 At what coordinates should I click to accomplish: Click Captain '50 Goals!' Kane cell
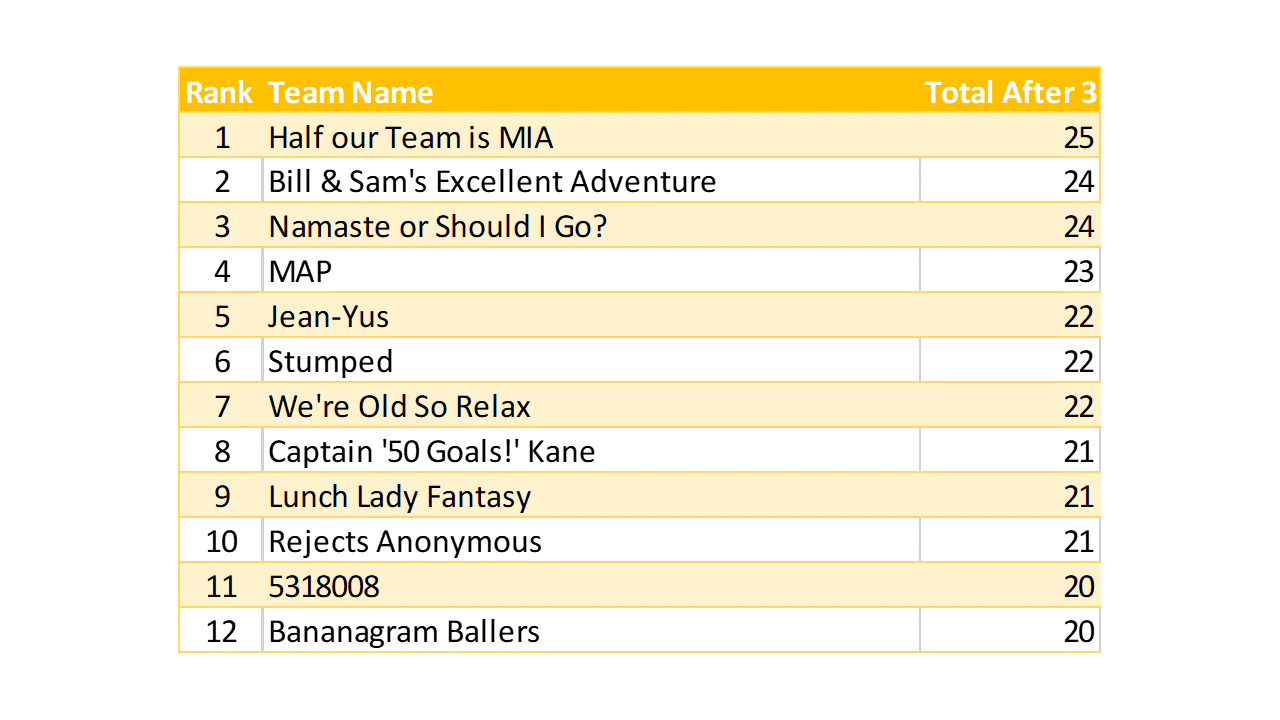coord(432,452)
